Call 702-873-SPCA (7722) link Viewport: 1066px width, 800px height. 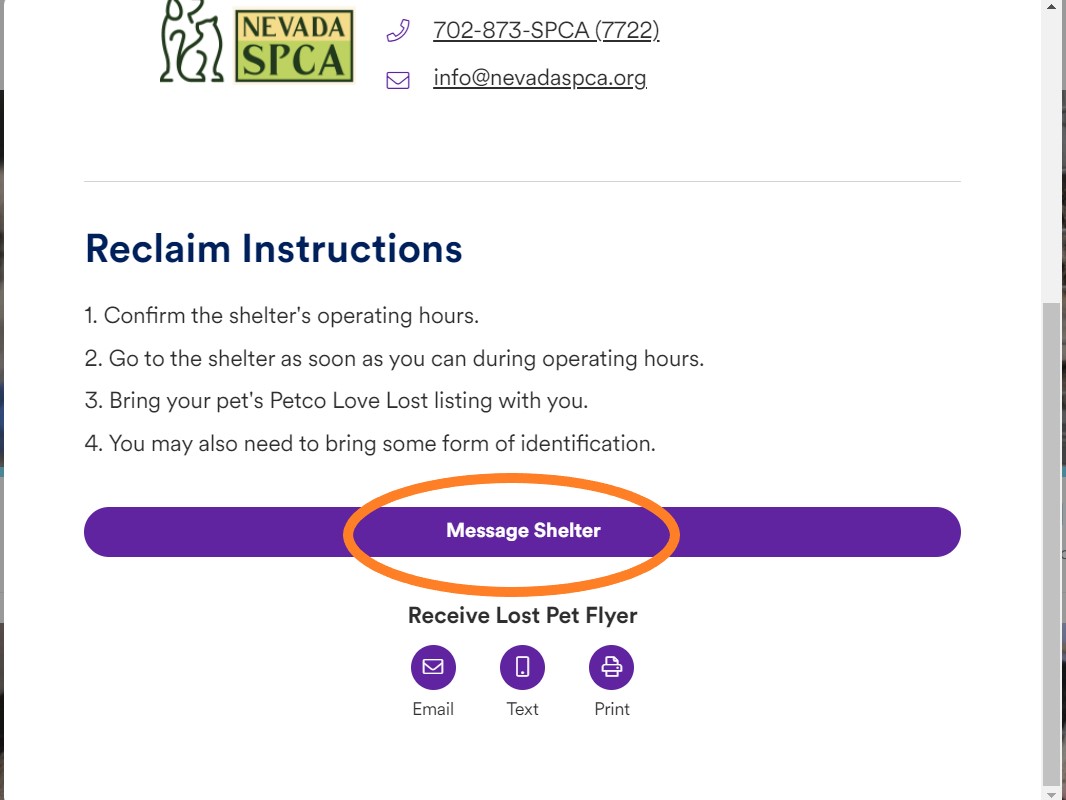546,30
